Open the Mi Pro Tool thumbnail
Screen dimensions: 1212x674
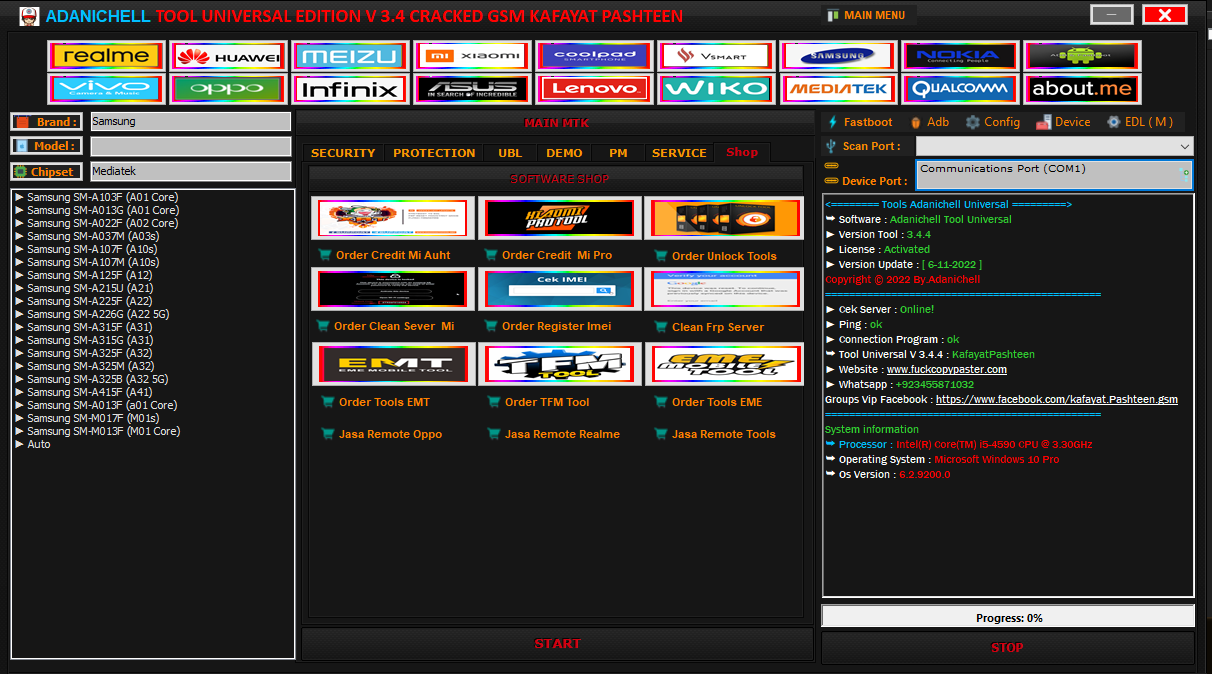tap(559, 217)
